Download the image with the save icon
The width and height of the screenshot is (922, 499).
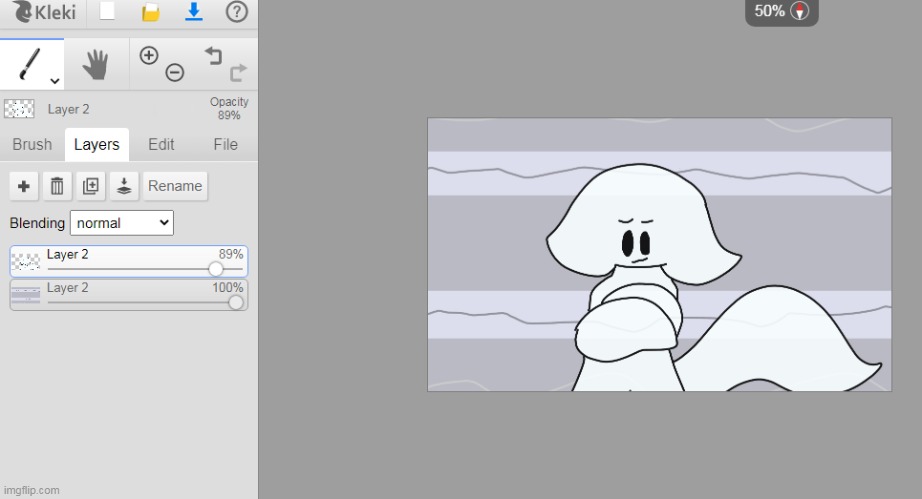pyautogui.click(x=194, y=12)
